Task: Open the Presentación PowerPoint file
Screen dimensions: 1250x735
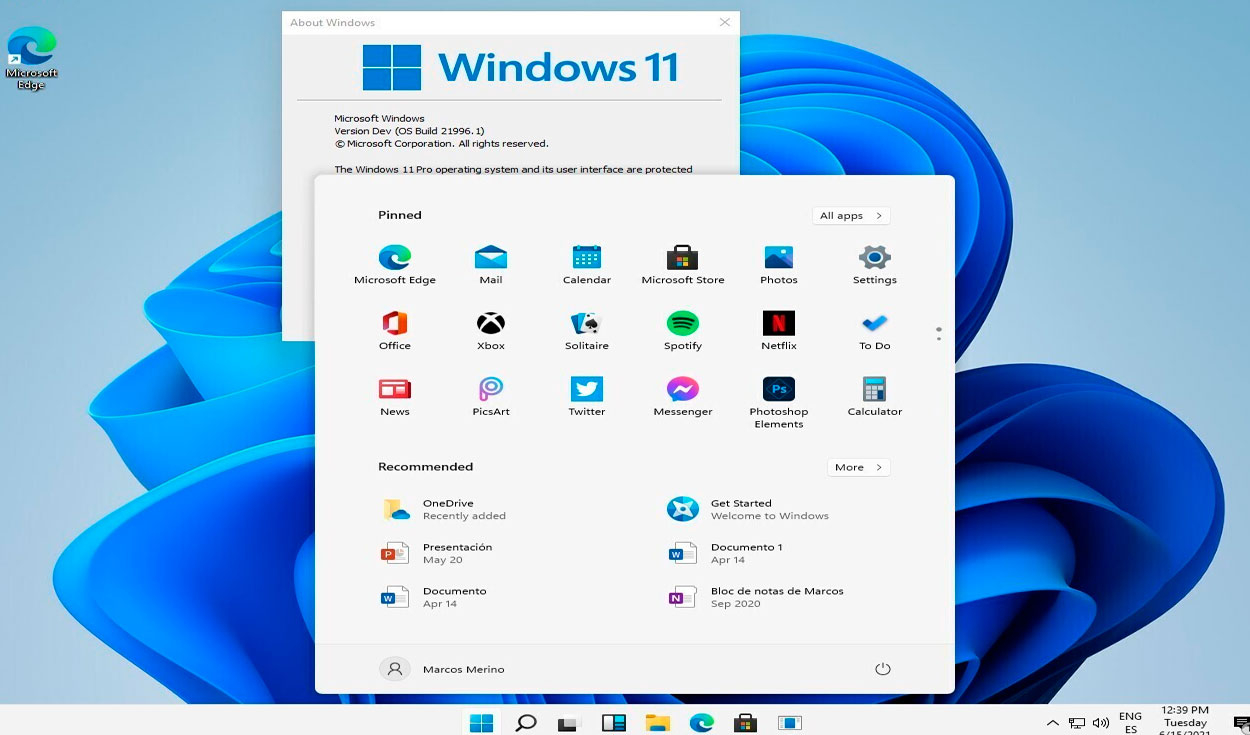Action: 437,553
